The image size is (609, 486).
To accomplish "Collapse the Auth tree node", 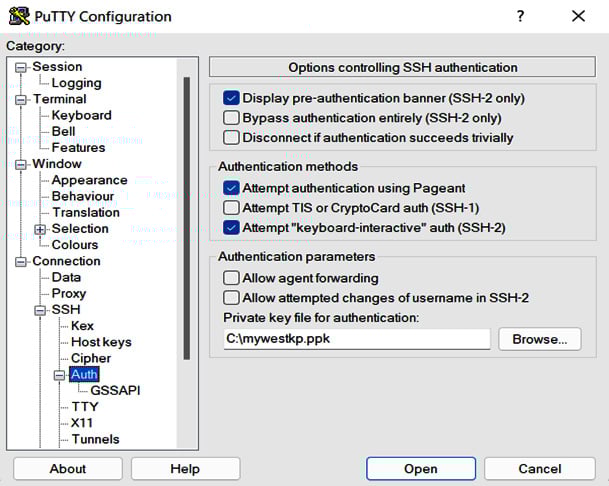I will [59, 375].
